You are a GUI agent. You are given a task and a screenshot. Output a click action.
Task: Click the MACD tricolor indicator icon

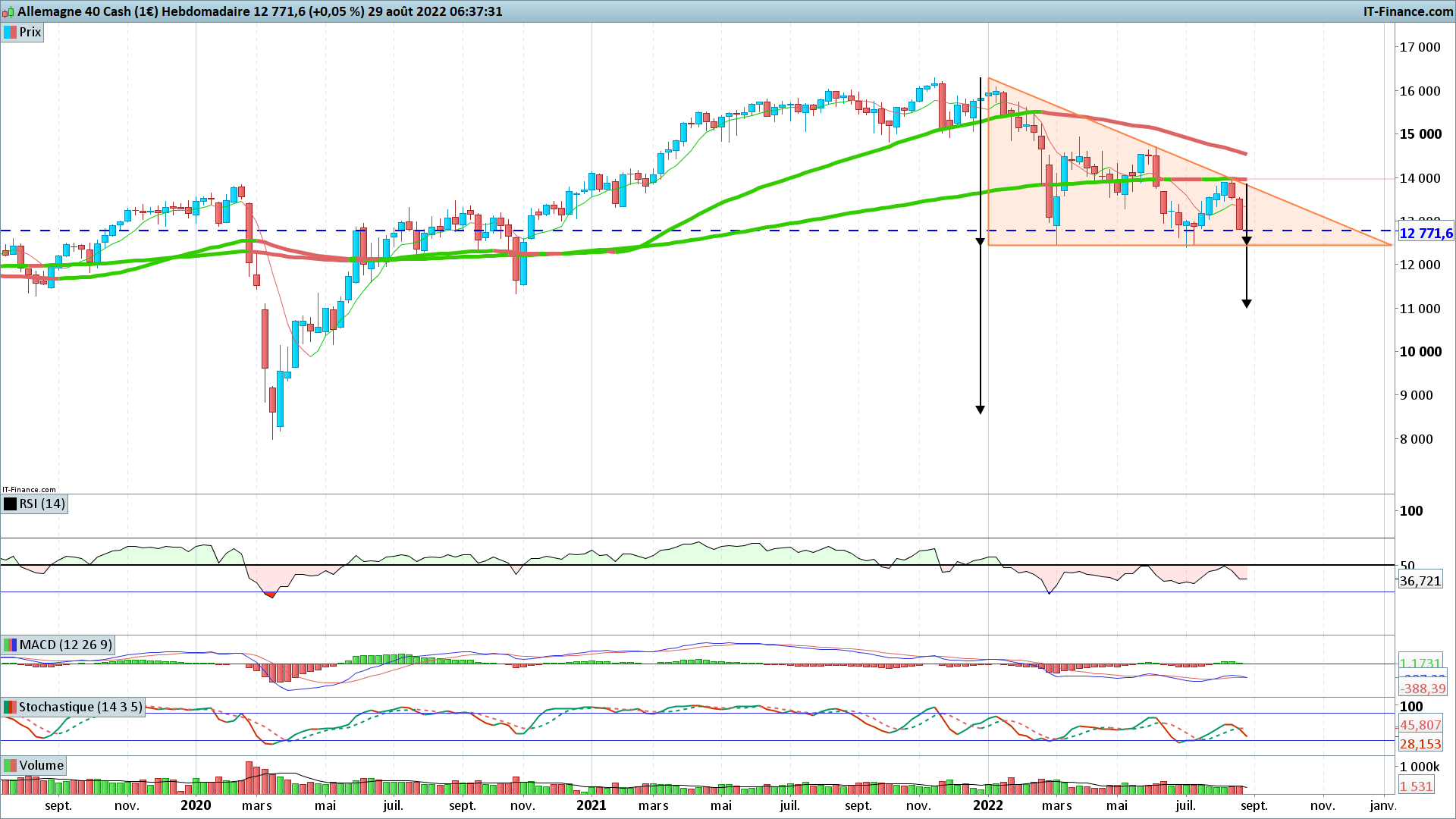click(x=11, y=645)
